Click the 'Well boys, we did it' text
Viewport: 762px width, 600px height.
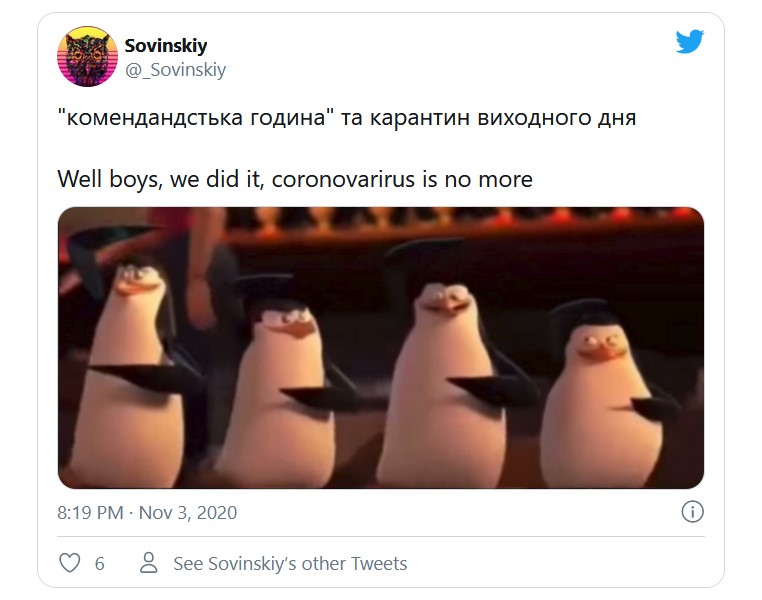pyautogui.click(x=160, y=179)
